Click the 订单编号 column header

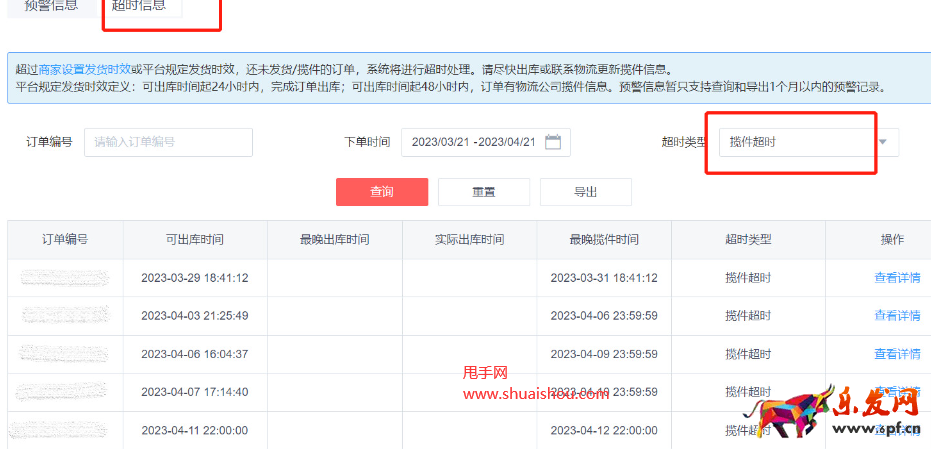pos(65,240)
